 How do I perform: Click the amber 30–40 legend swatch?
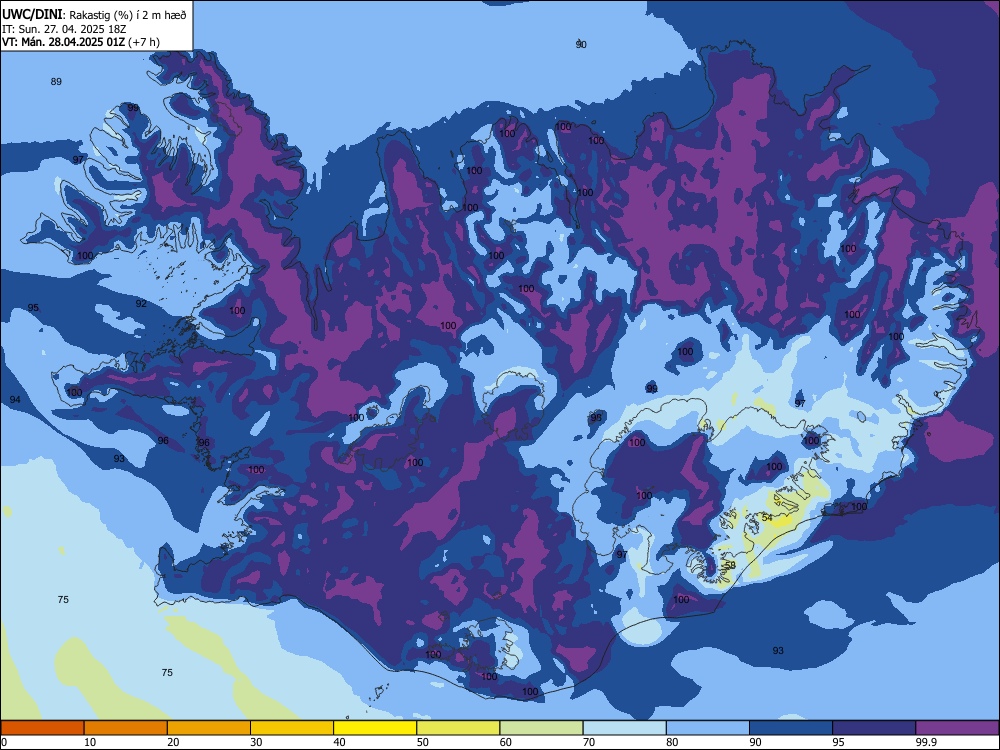(292, 728)
